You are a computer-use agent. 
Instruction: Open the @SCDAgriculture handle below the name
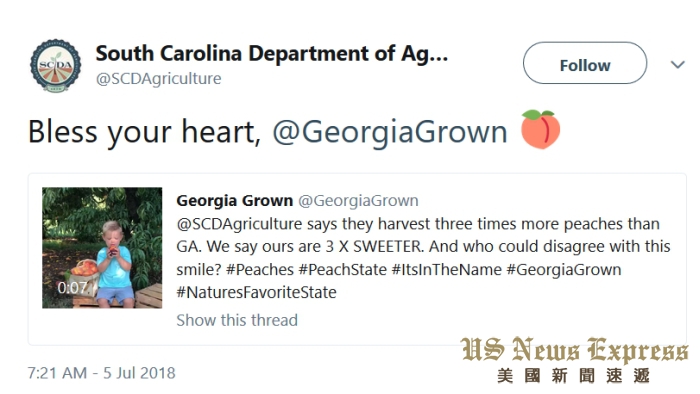158,79
